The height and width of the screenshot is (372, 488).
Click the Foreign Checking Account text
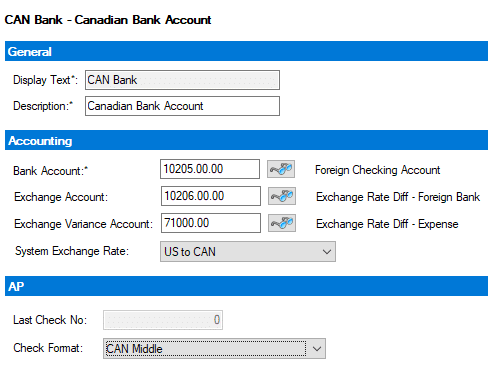click(x=378, y=170)
